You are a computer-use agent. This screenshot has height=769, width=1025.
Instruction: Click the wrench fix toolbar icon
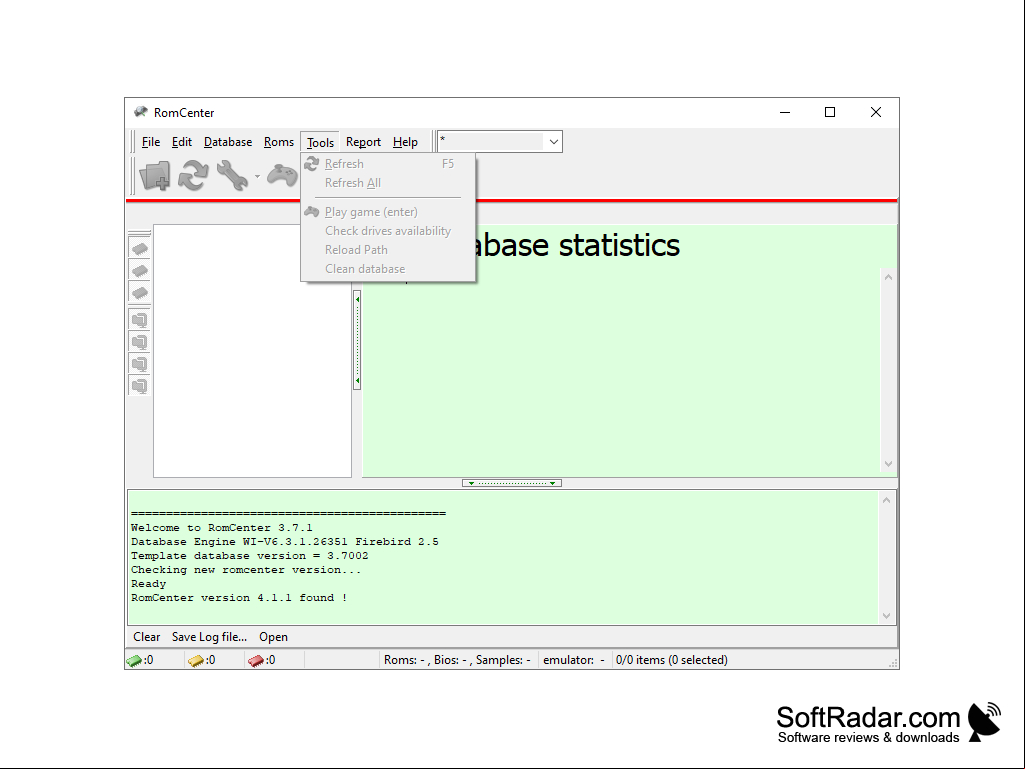tap(232, 176)
